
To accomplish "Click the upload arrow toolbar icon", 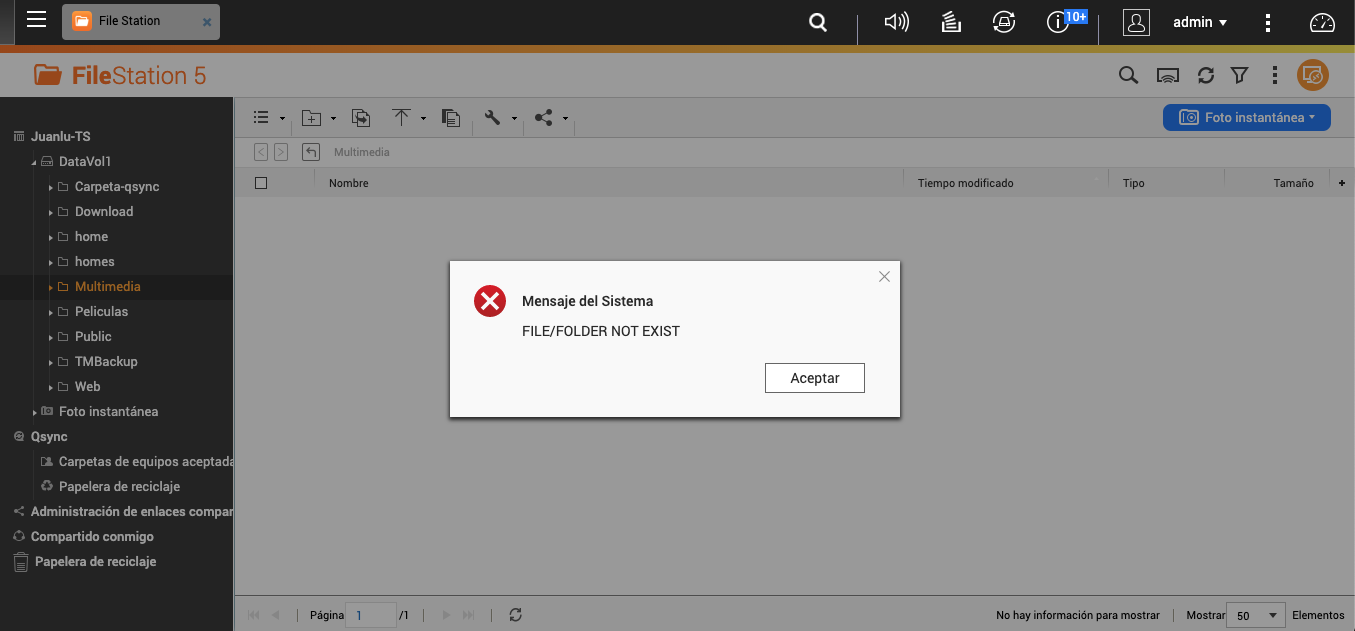I will click(x=401, y=118).
